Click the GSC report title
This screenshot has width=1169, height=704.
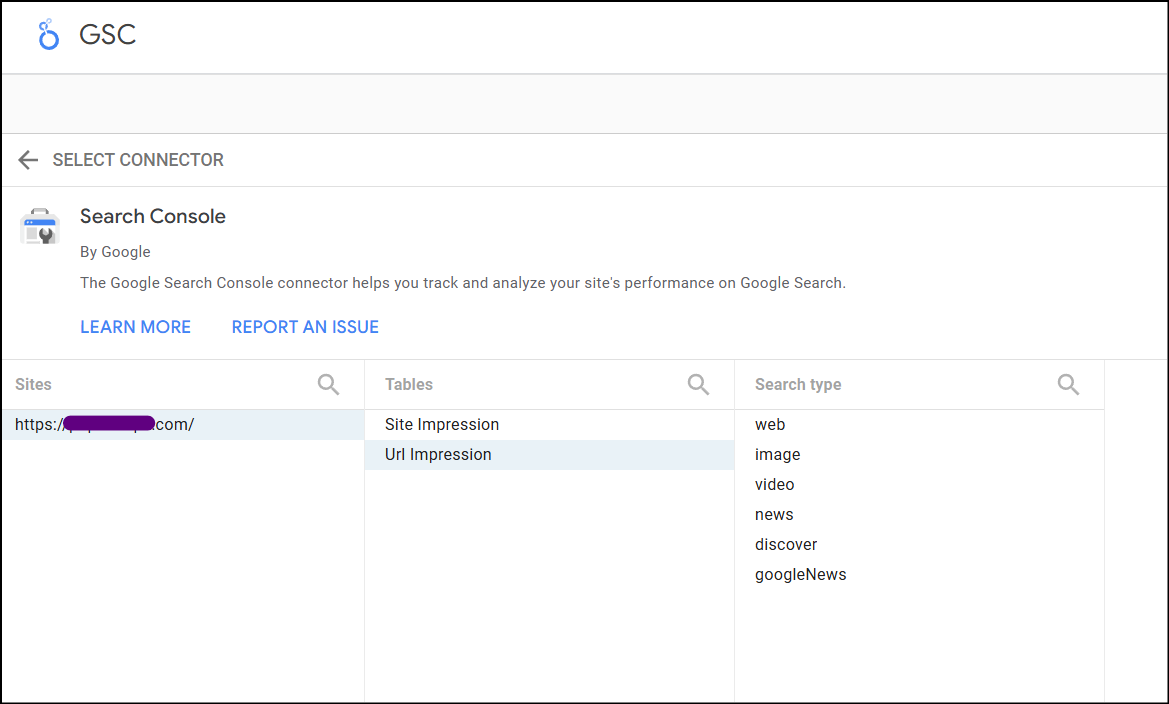coord(108,34)
